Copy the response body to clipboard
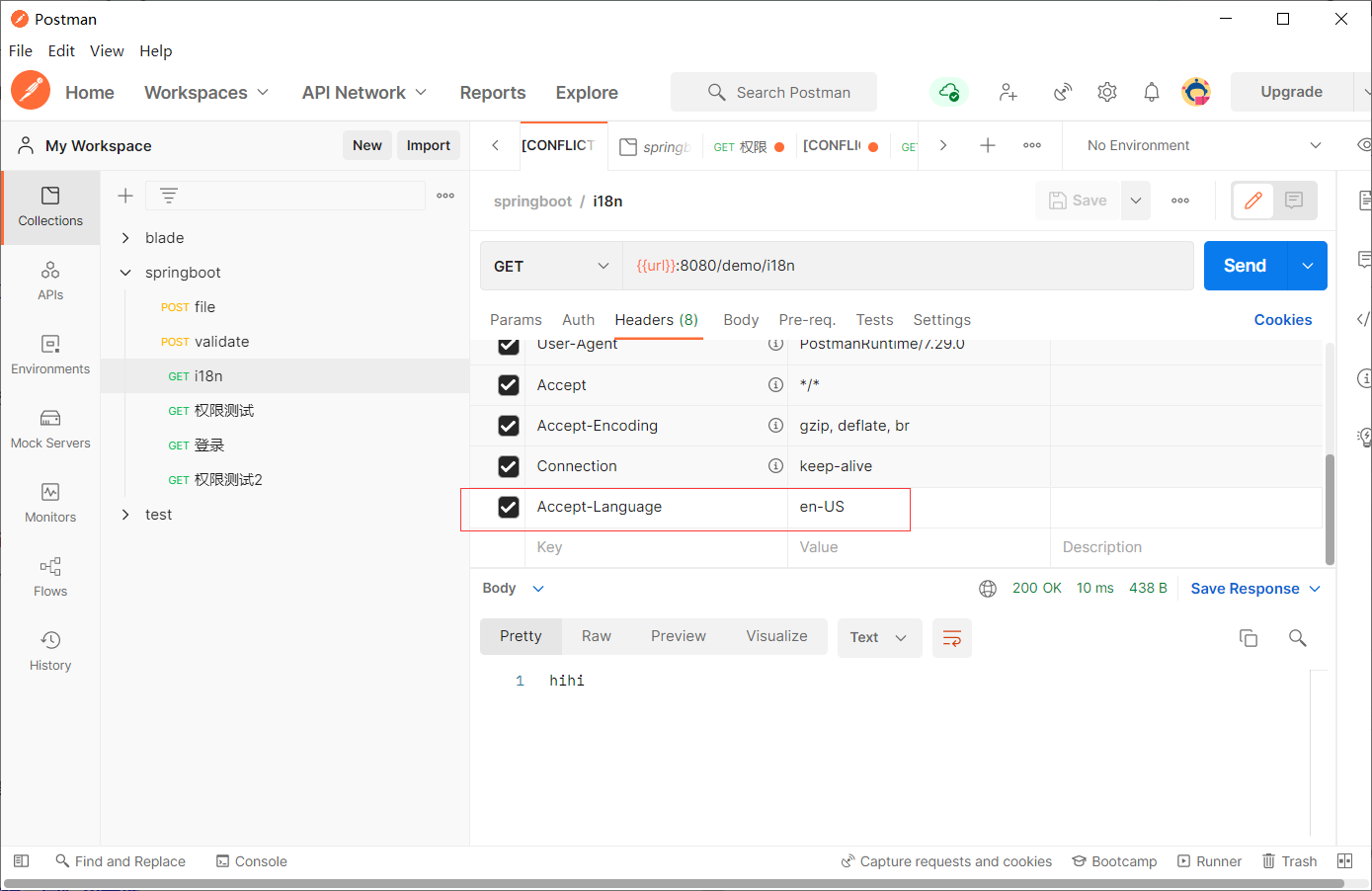The width and height of the screenshot is (1372, 891). click(1249, 638)
